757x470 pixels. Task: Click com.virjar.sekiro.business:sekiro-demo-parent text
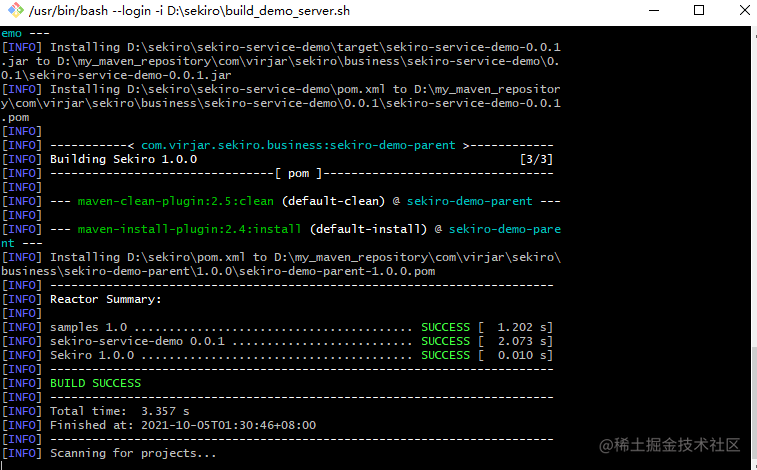point(298,145)
